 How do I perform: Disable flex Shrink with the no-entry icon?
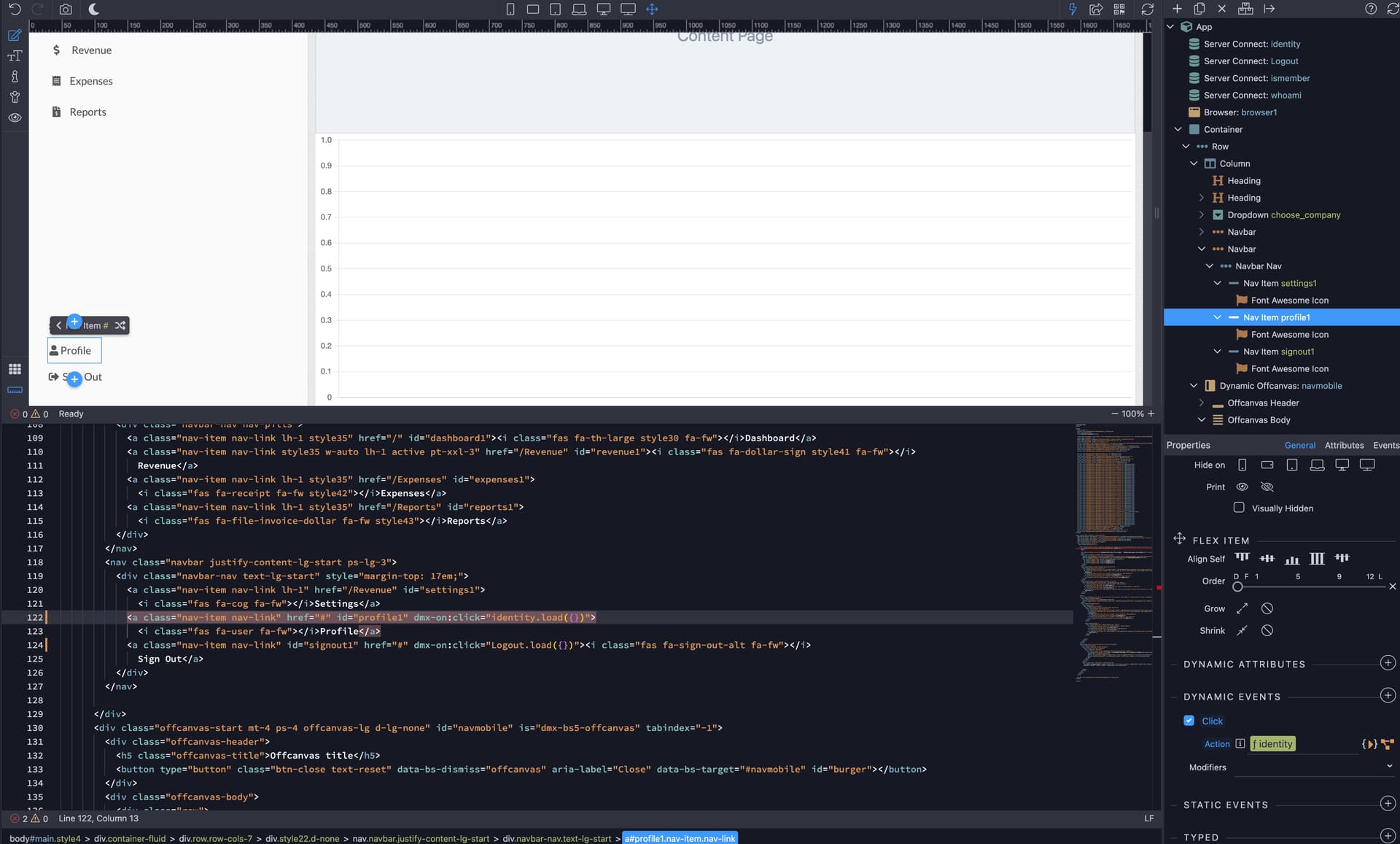pos(1267,630)
